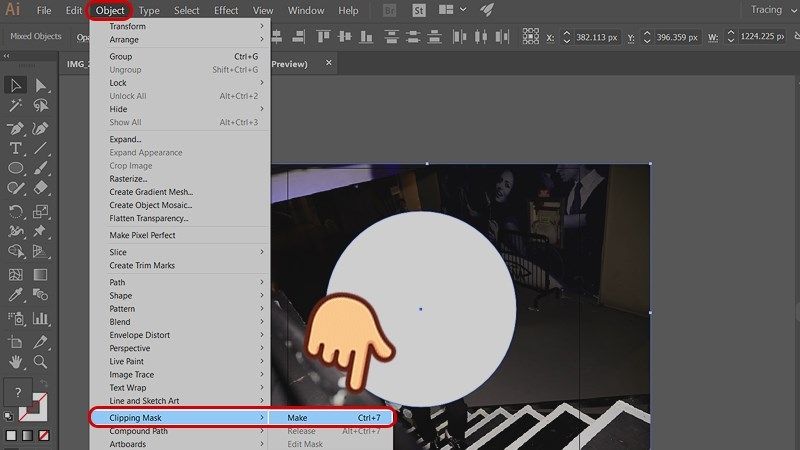Activate the Symbol Sprayer tool
Viewport: 800px width, 450px height.
coord(15,319)
